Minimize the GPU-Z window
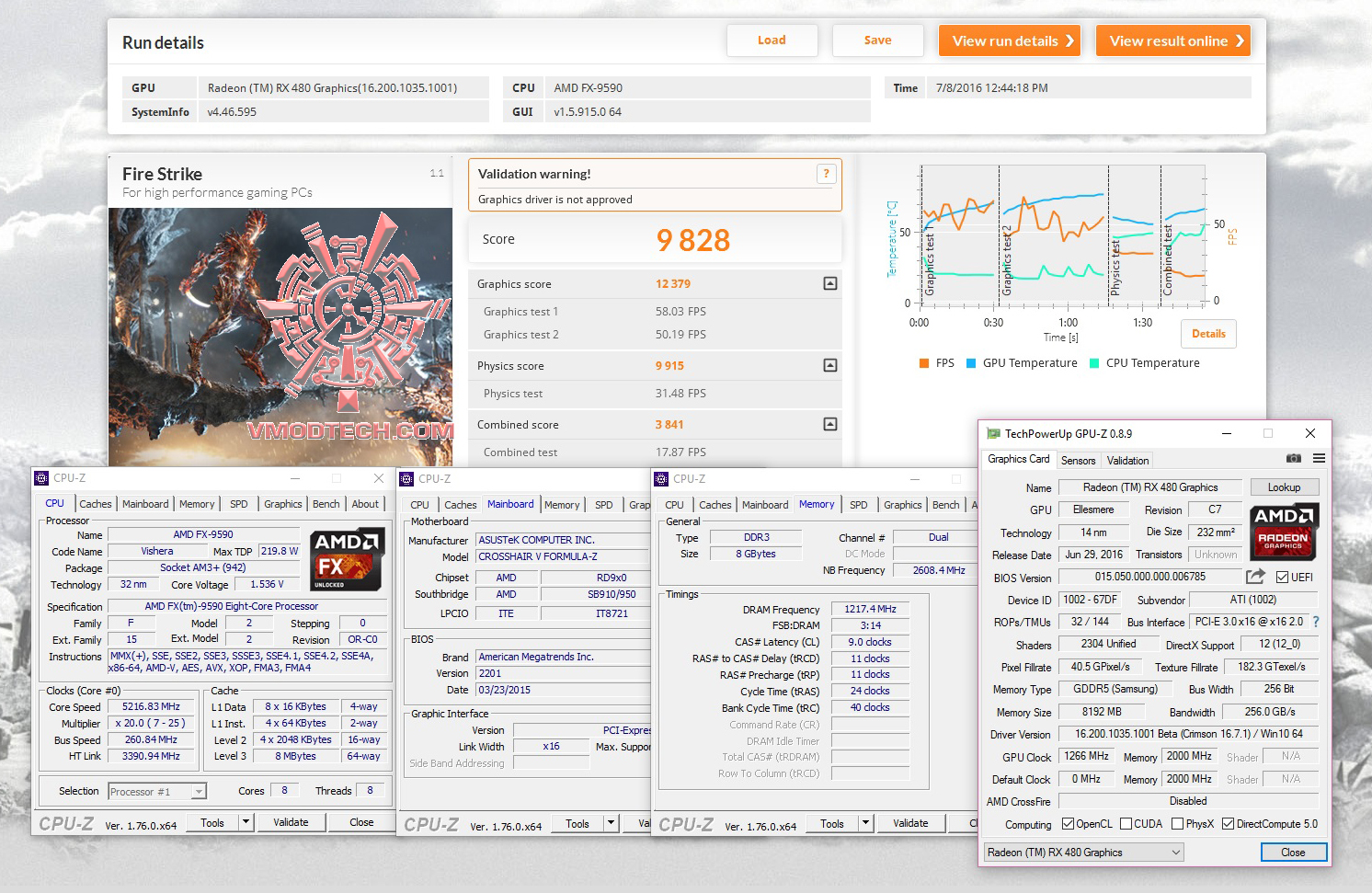1372x893 pixels. (x=1227, y=433)
